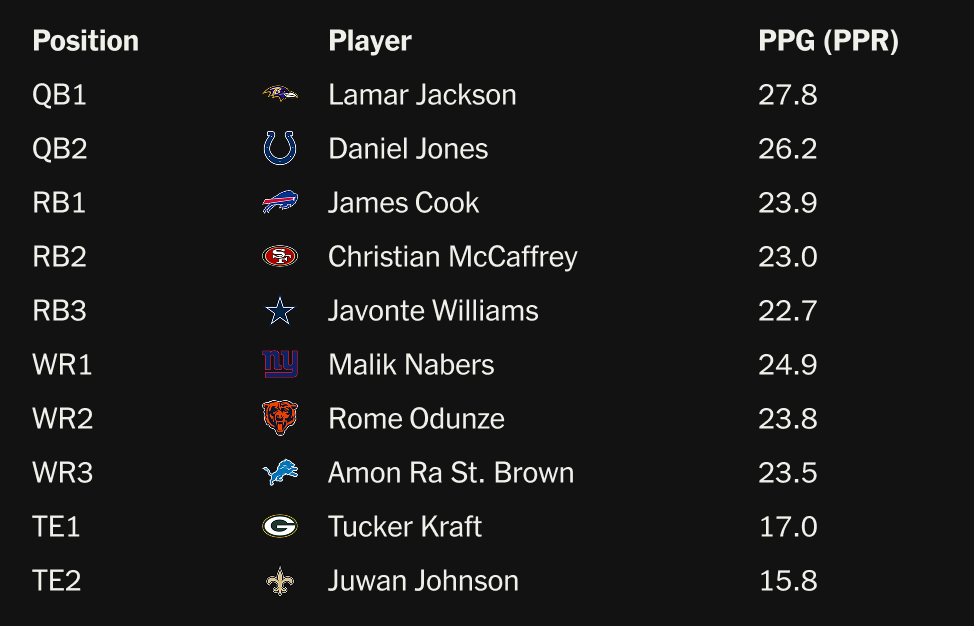
Task: Click the Dallas Cowboys star logo
Action: (x=280, y=311)
